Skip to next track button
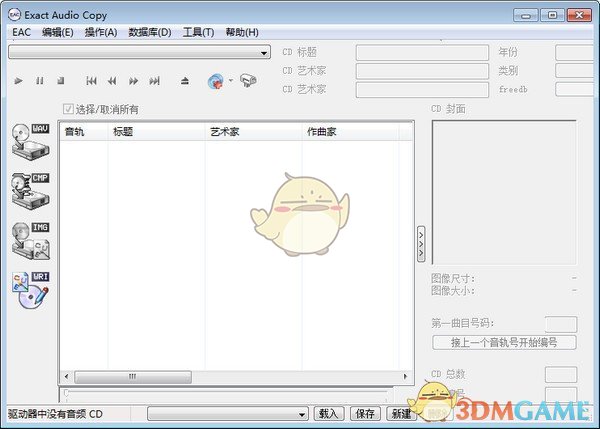Viewport: 600px width, 429px height. [x=154, y=81]
